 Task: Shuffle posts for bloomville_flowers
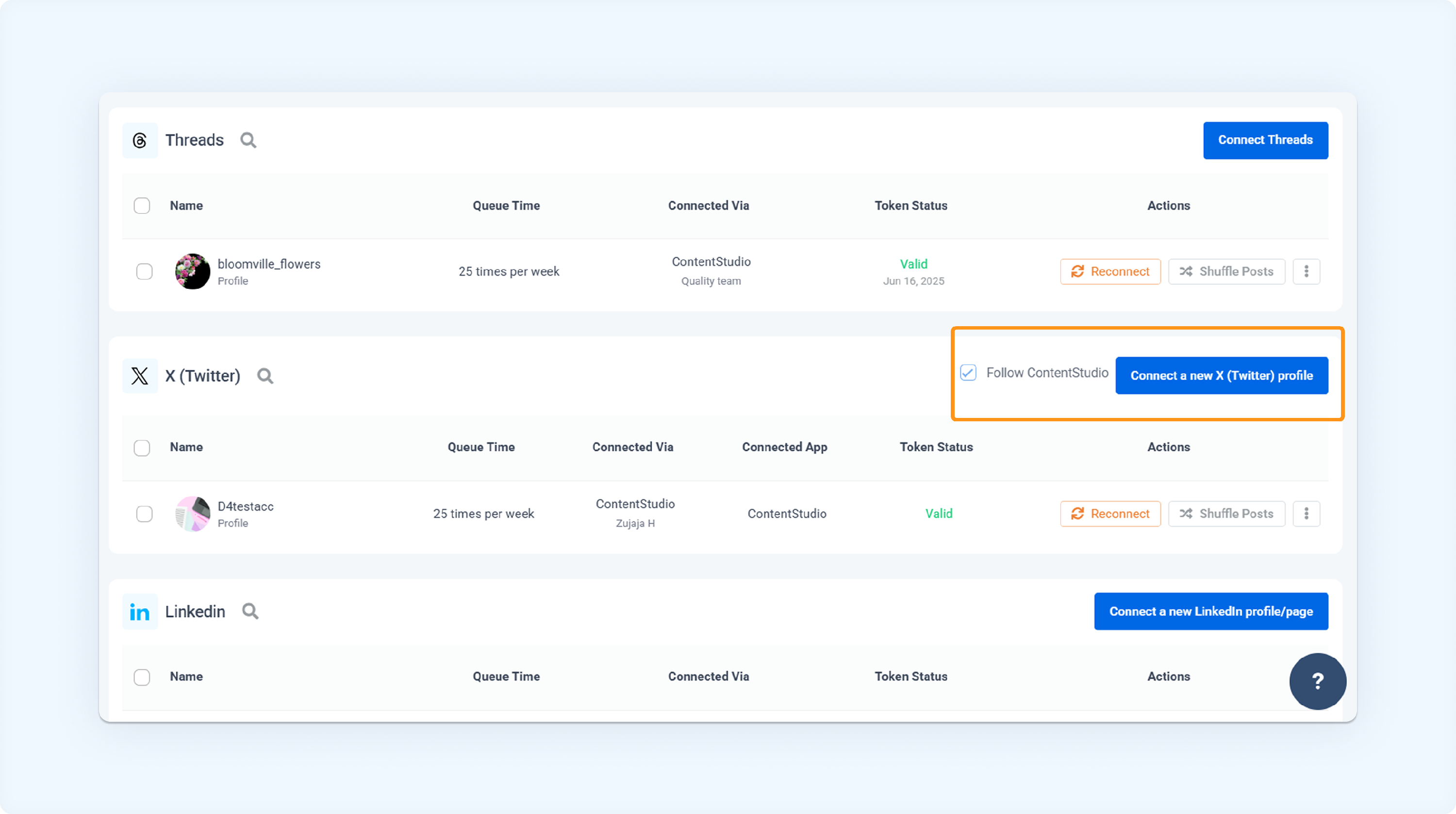(x=1226, y=271)
